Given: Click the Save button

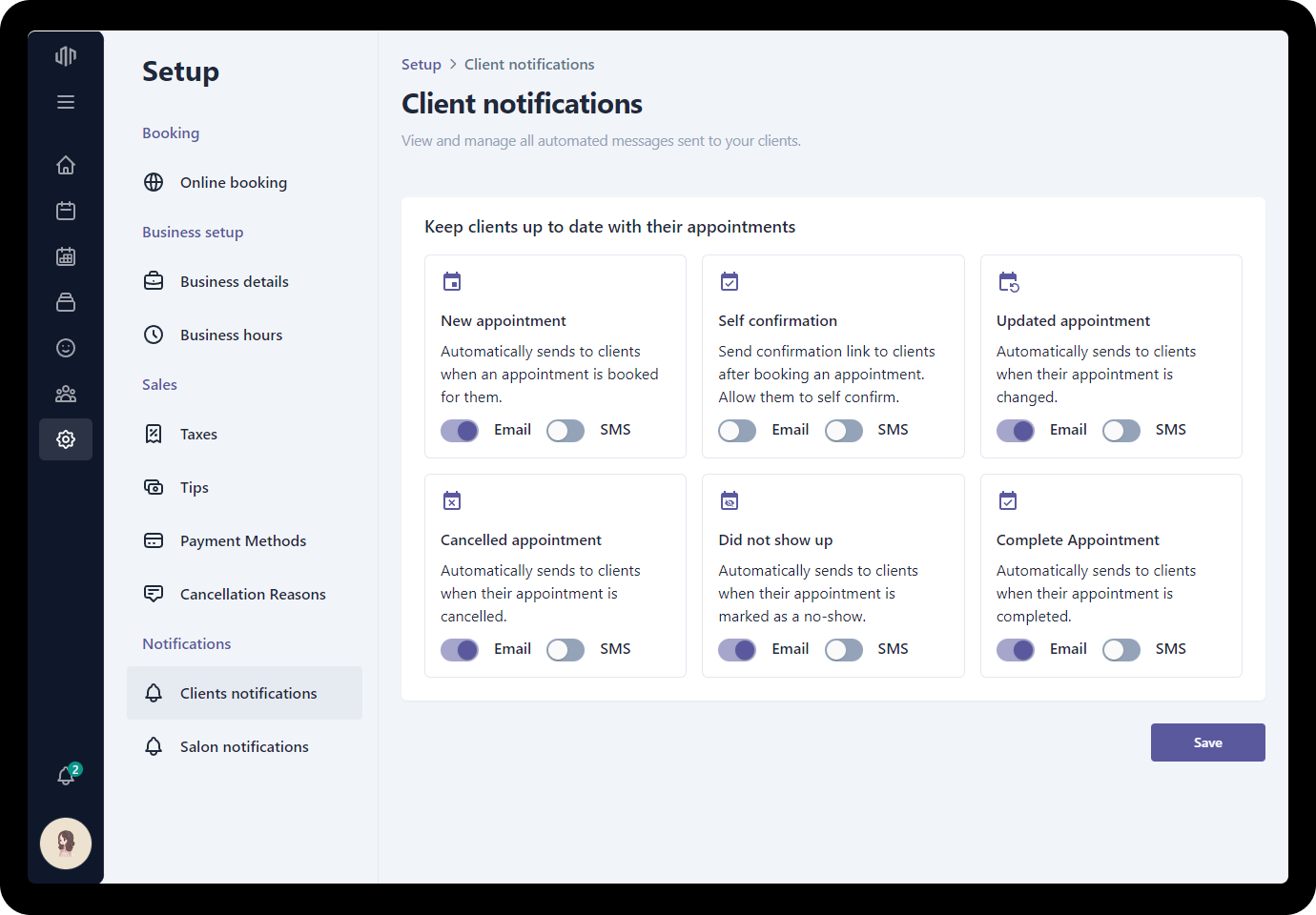Looking at the screenshot, I should 1207,742.
